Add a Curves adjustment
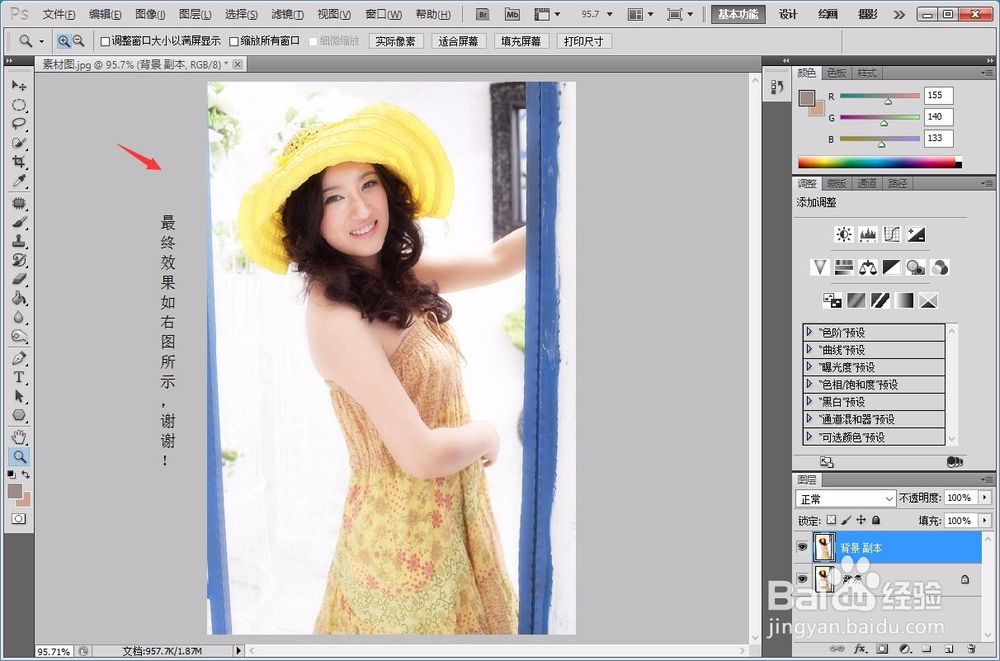1000x661 pixels. pyautogui.click(x=892, y=234)
